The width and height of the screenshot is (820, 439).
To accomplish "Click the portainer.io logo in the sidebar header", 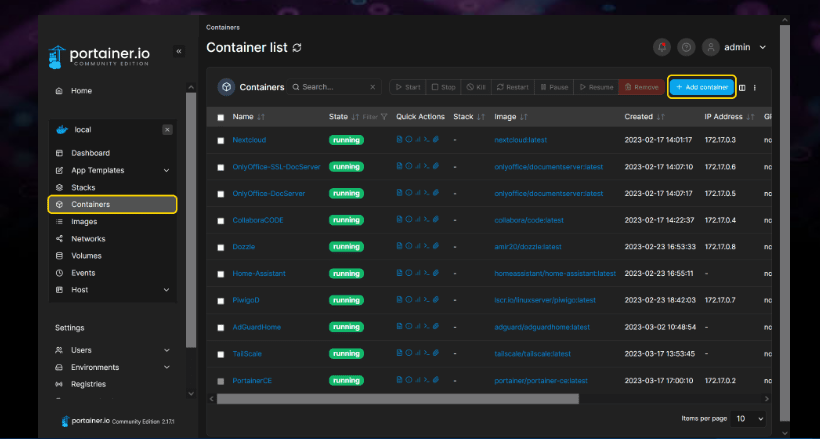I will tap(99, 56).
